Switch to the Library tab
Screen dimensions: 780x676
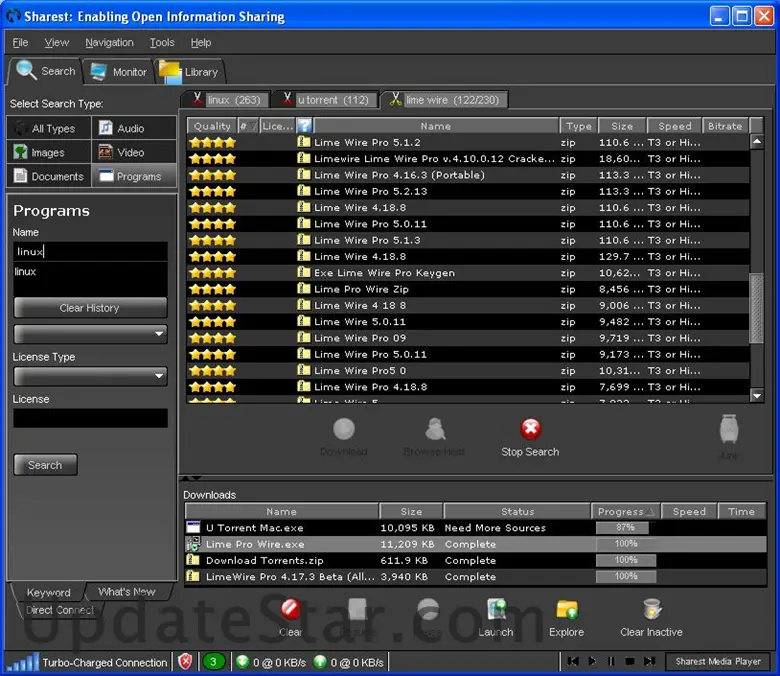coord(190,72)
